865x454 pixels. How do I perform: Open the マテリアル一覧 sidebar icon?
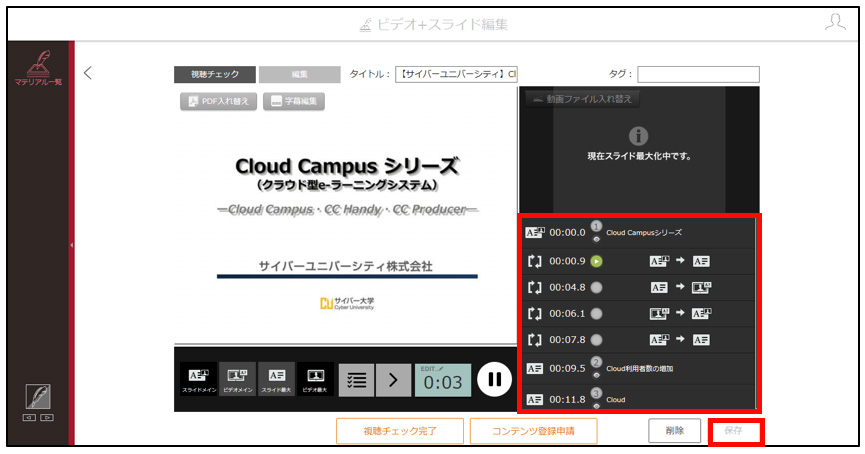pyautogui.click(x=39, y=68)
